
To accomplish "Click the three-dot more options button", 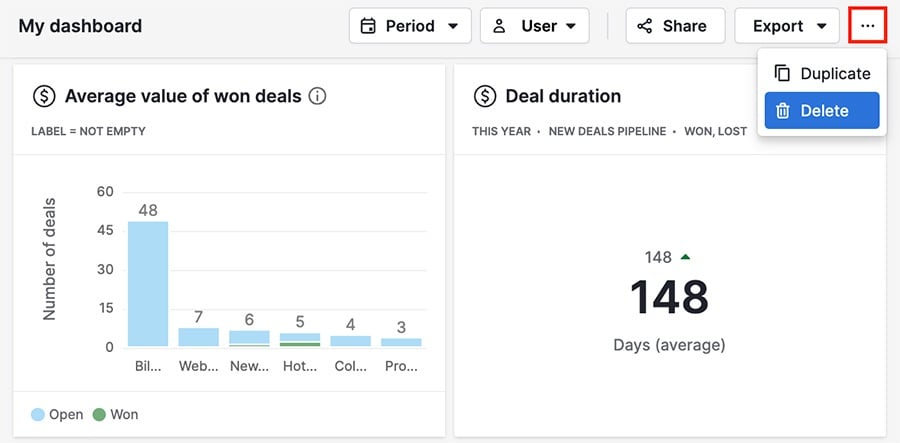I will 866,26.
